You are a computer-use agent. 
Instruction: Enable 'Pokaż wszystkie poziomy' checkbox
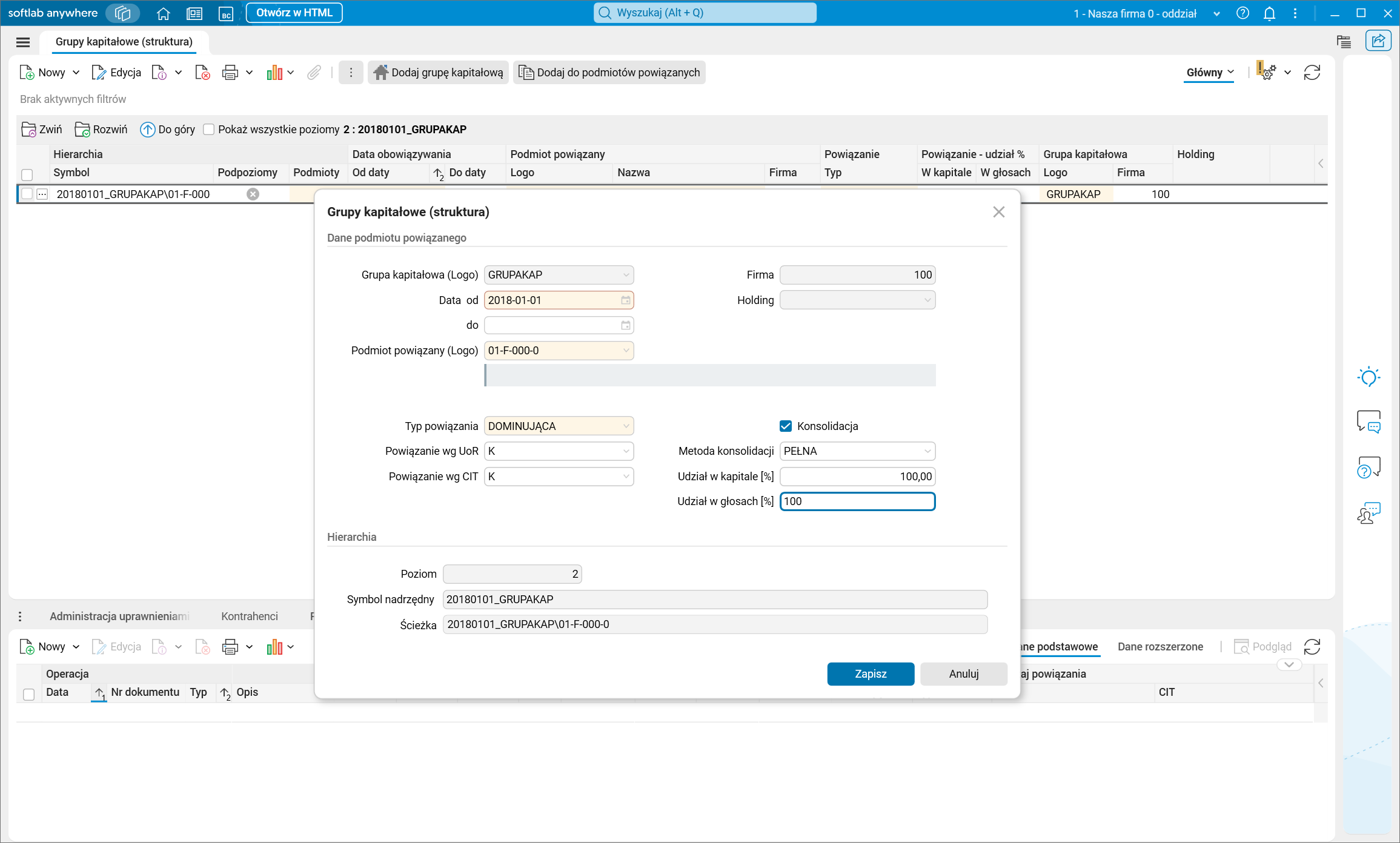(x=209, y=130)
